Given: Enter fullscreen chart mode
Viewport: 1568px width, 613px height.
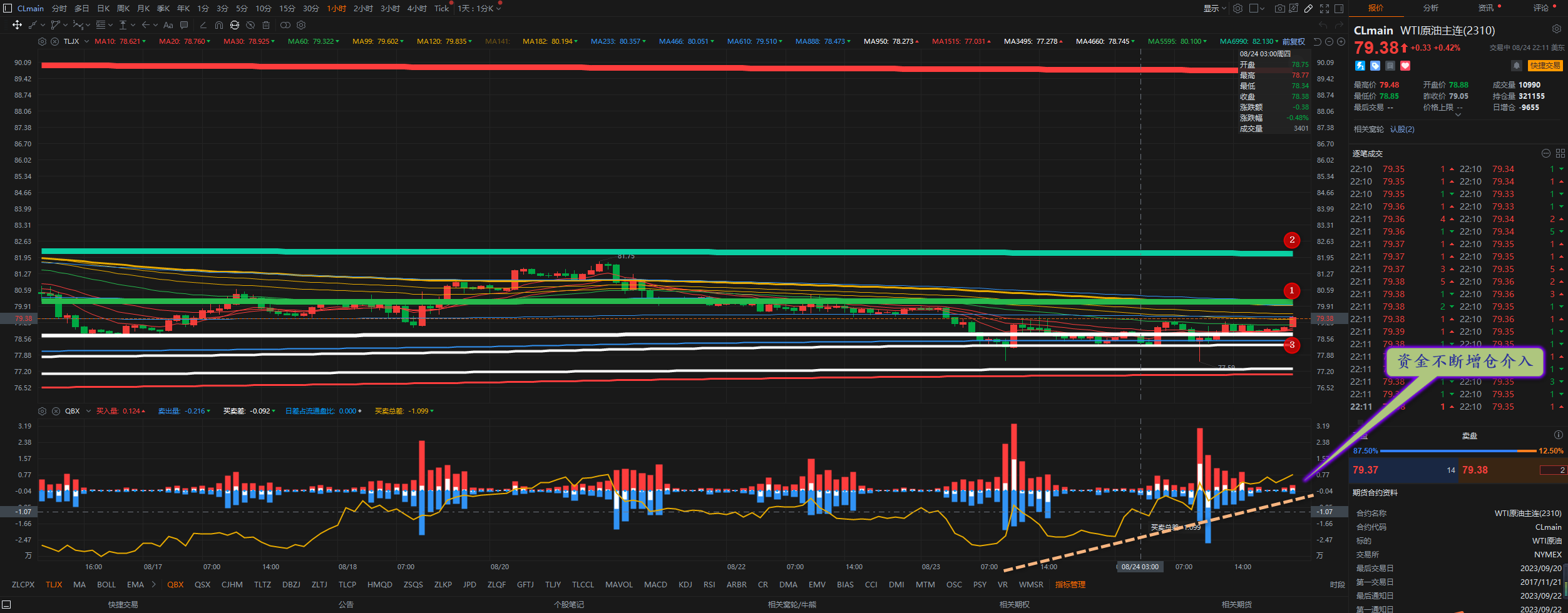Looking at the screenshot, I should pos(1325,8).
